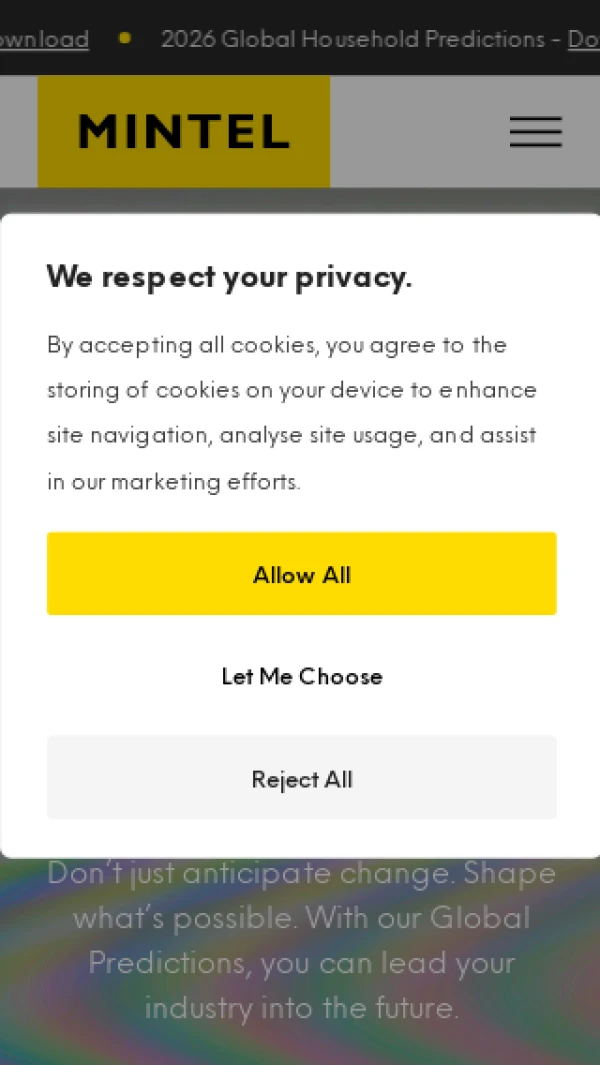The image size is (600, 1065).
Task: Click the "By accepting all cookies" text line
Action: tap(276, 345)
